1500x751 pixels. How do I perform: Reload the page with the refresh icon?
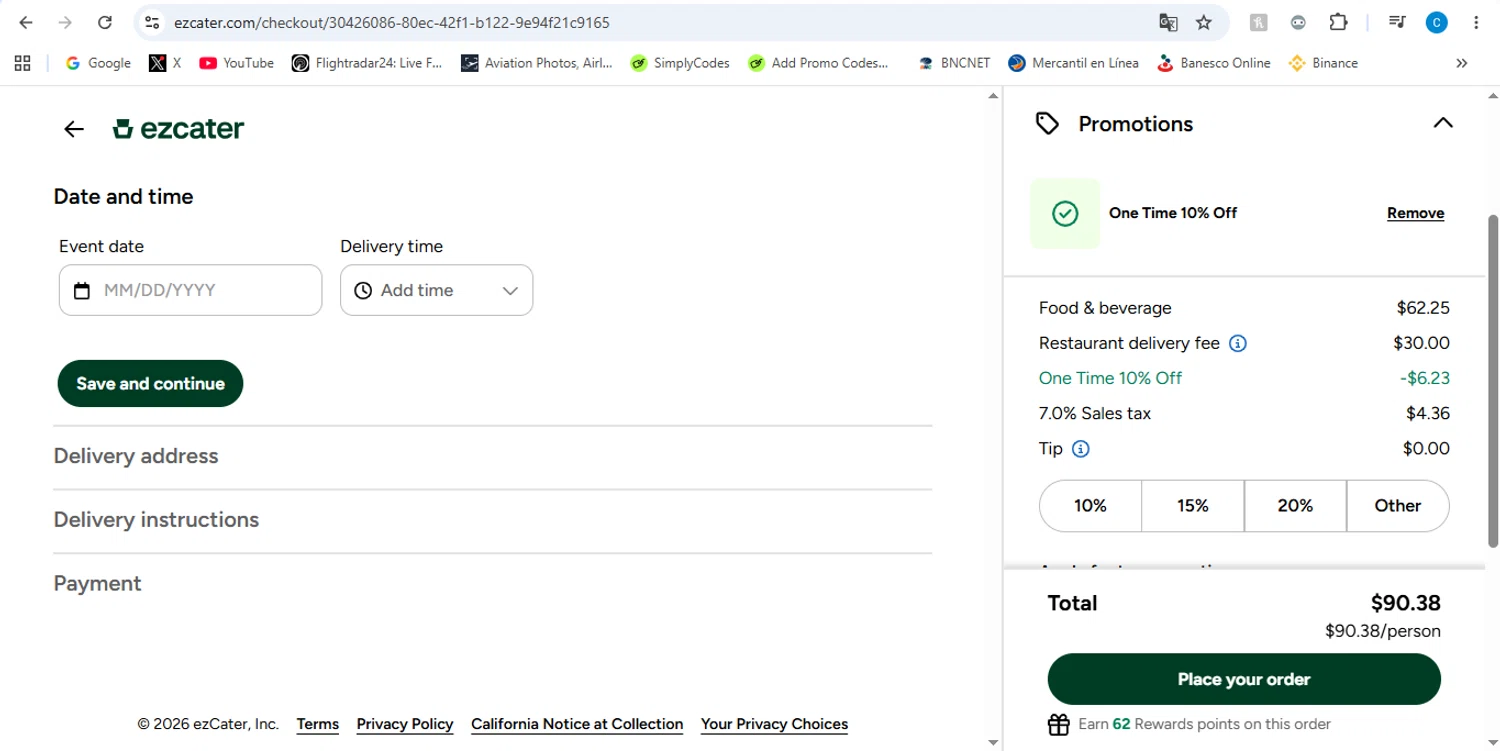pos(104,22)
